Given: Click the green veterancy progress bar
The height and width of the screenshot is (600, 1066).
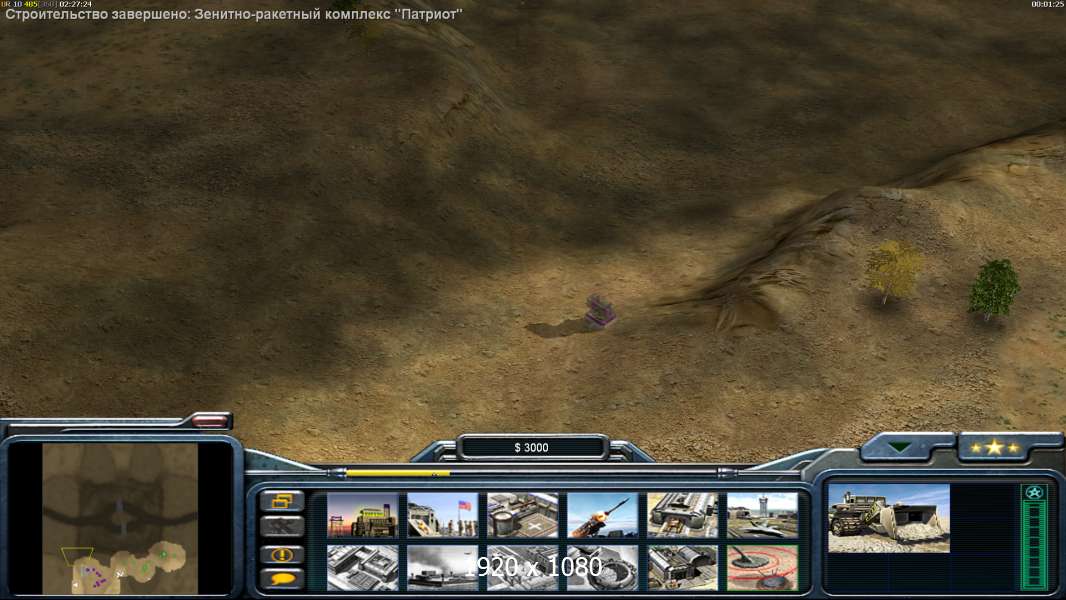Looking at the screenshot, I should point(1034,545).
